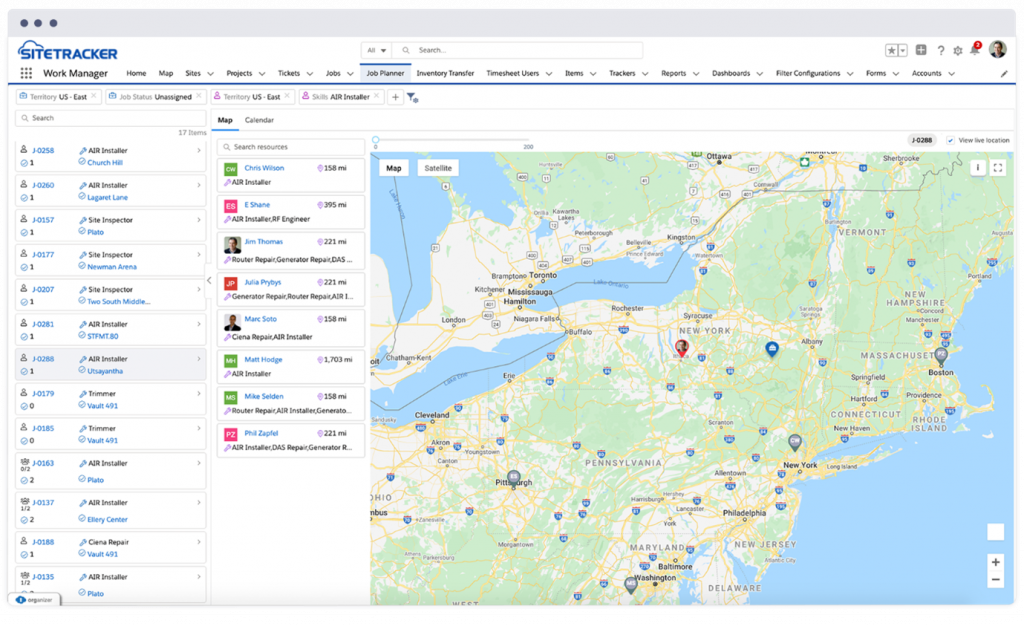Screen dimensions: 1024x626
Task: Open Matt Hodge resource link
Action: 263,360
